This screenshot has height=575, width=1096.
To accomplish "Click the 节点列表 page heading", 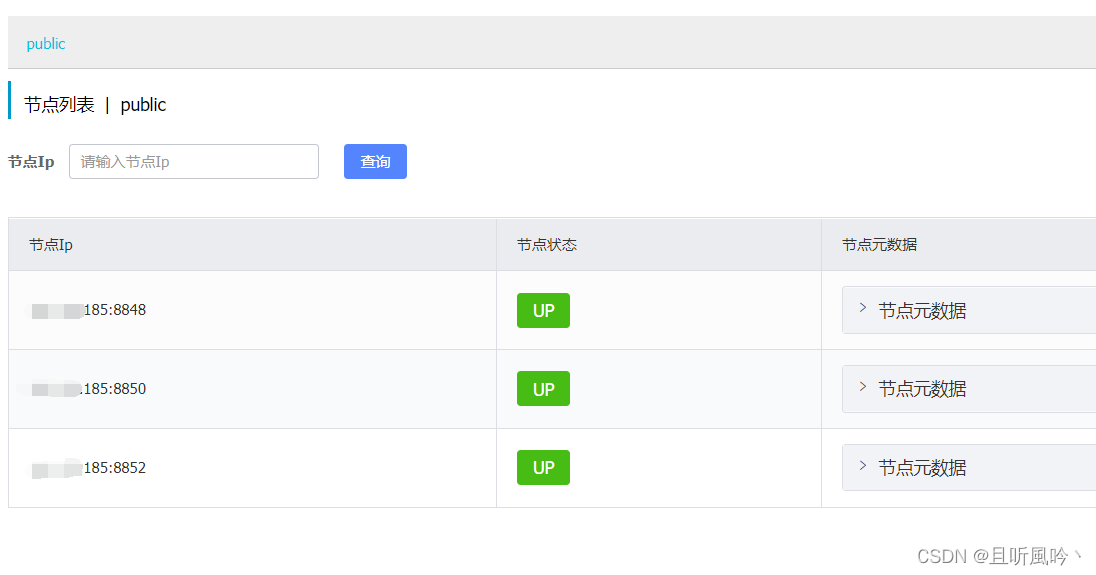I will tap(59, 105).
